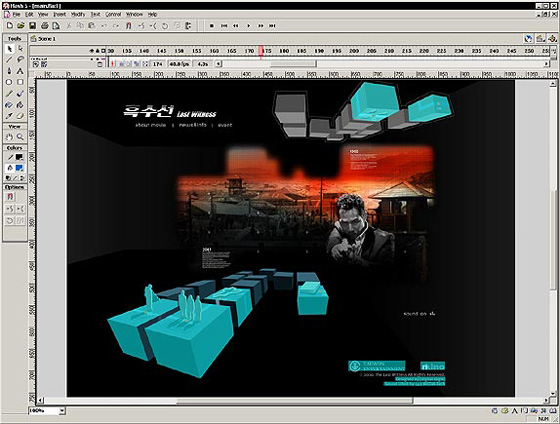Open the stroke color swatch

(x=19, y=157)
